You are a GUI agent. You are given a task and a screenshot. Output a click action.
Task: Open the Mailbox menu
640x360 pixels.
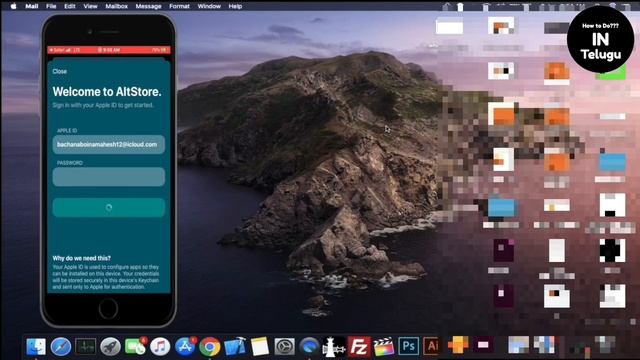coord(116,6)
